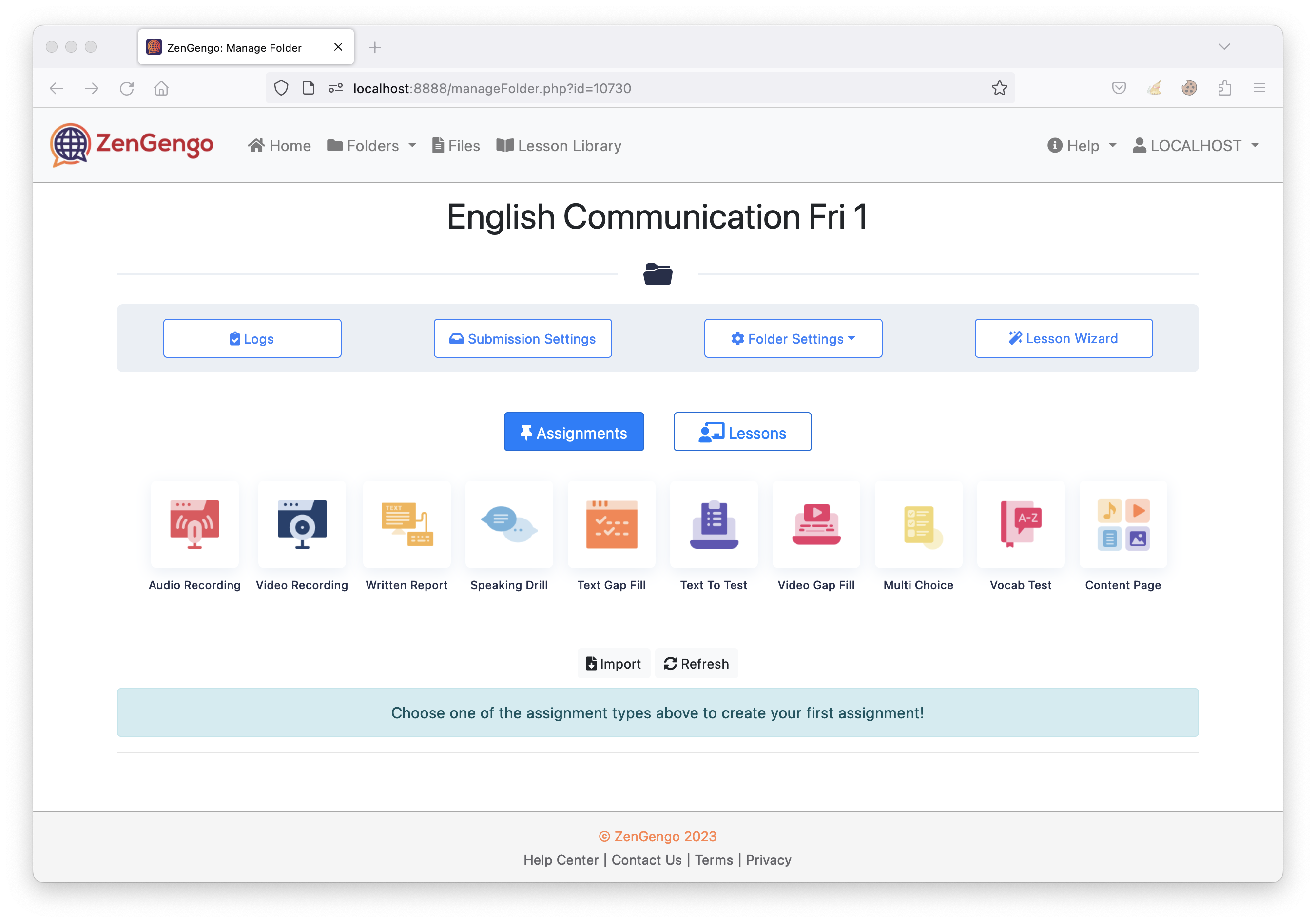Choose the Video Recording assignment type
Screen dimensions: 1316x923
point(302,524)
